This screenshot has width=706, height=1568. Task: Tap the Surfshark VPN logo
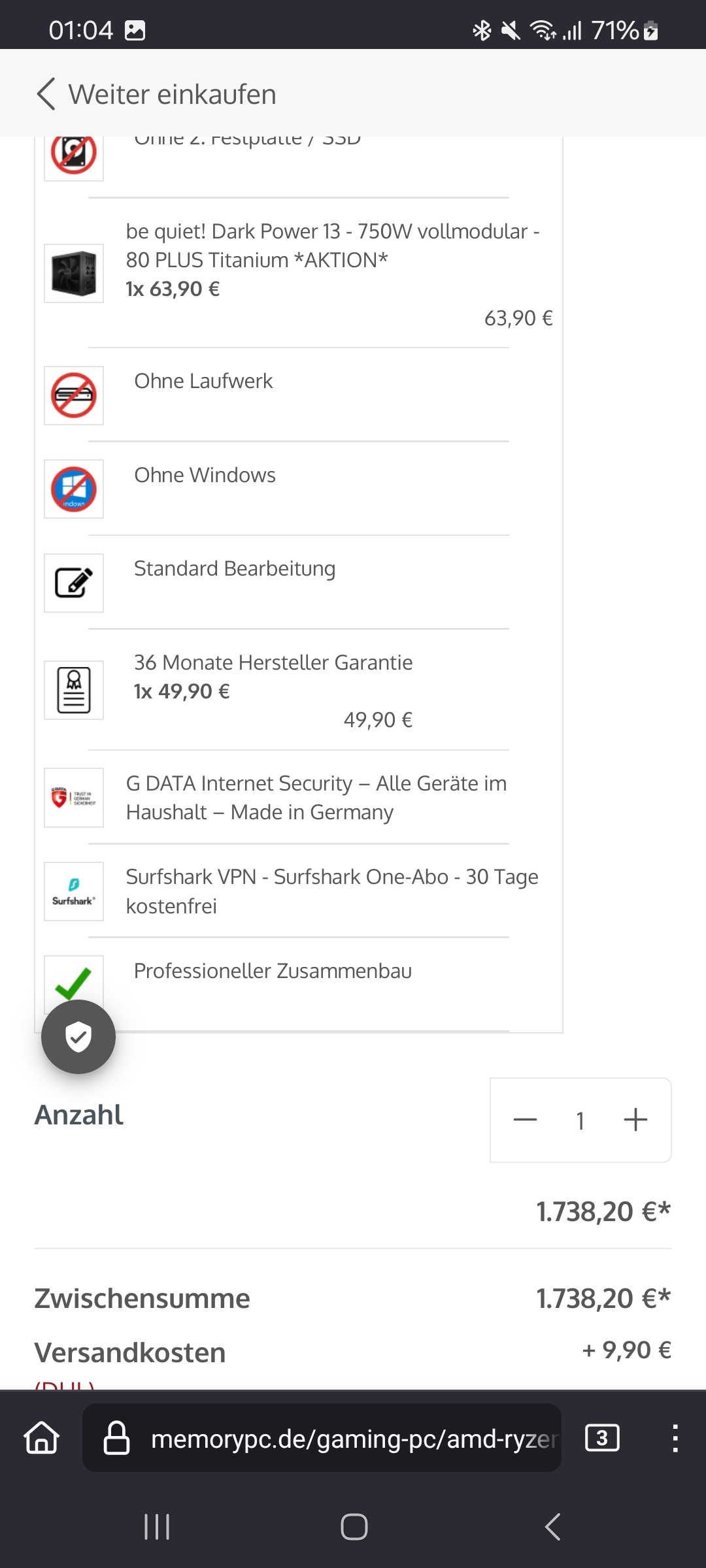pyautogui.click(x=74, y=891)
